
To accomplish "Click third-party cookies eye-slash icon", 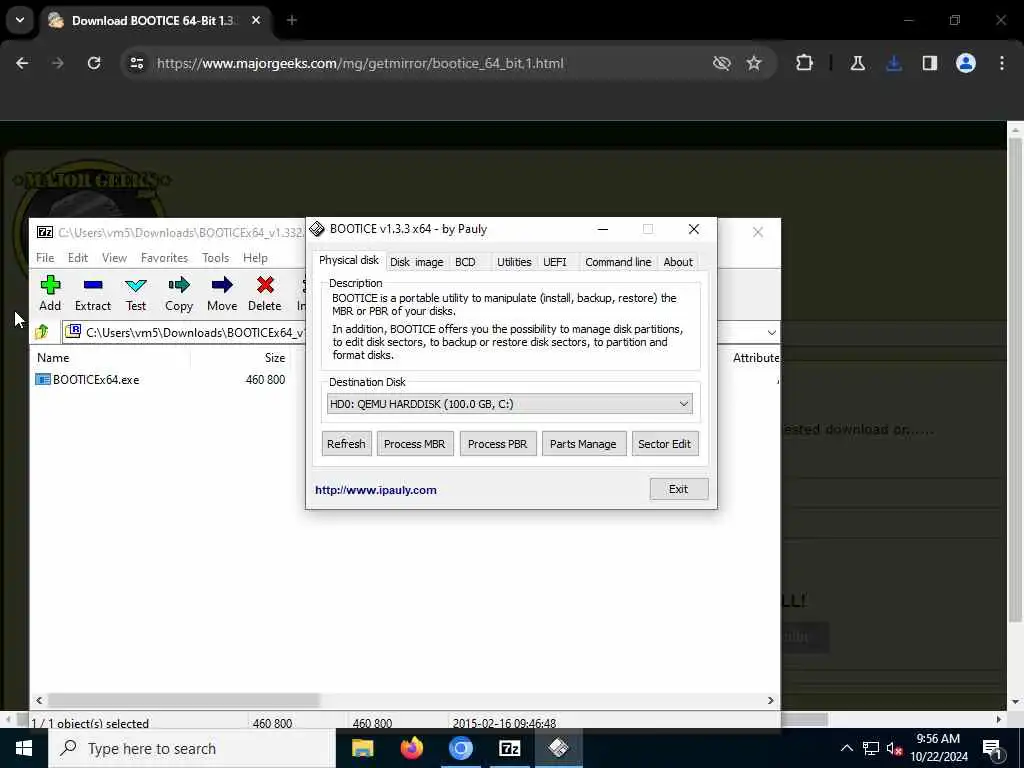I will click(722, 63).
